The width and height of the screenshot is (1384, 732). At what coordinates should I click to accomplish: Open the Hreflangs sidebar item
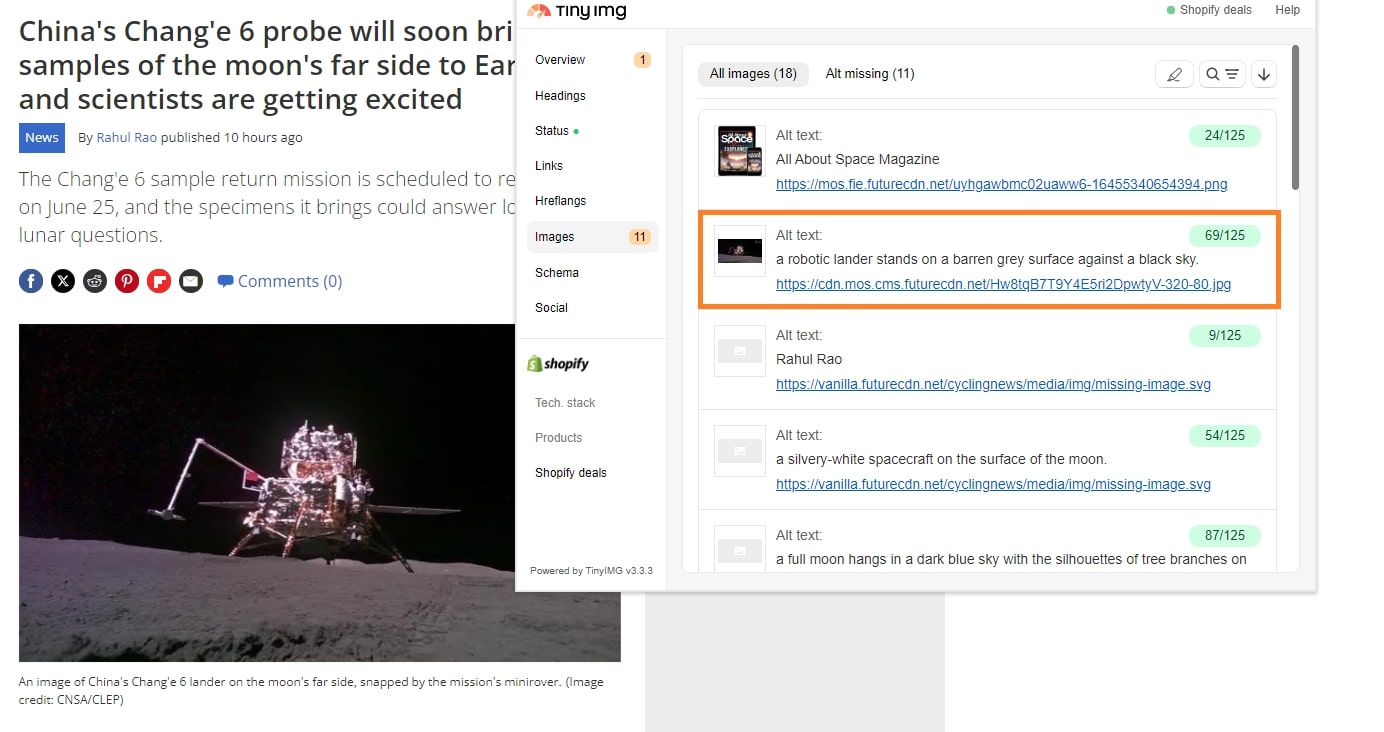click(x=560, y=201)
